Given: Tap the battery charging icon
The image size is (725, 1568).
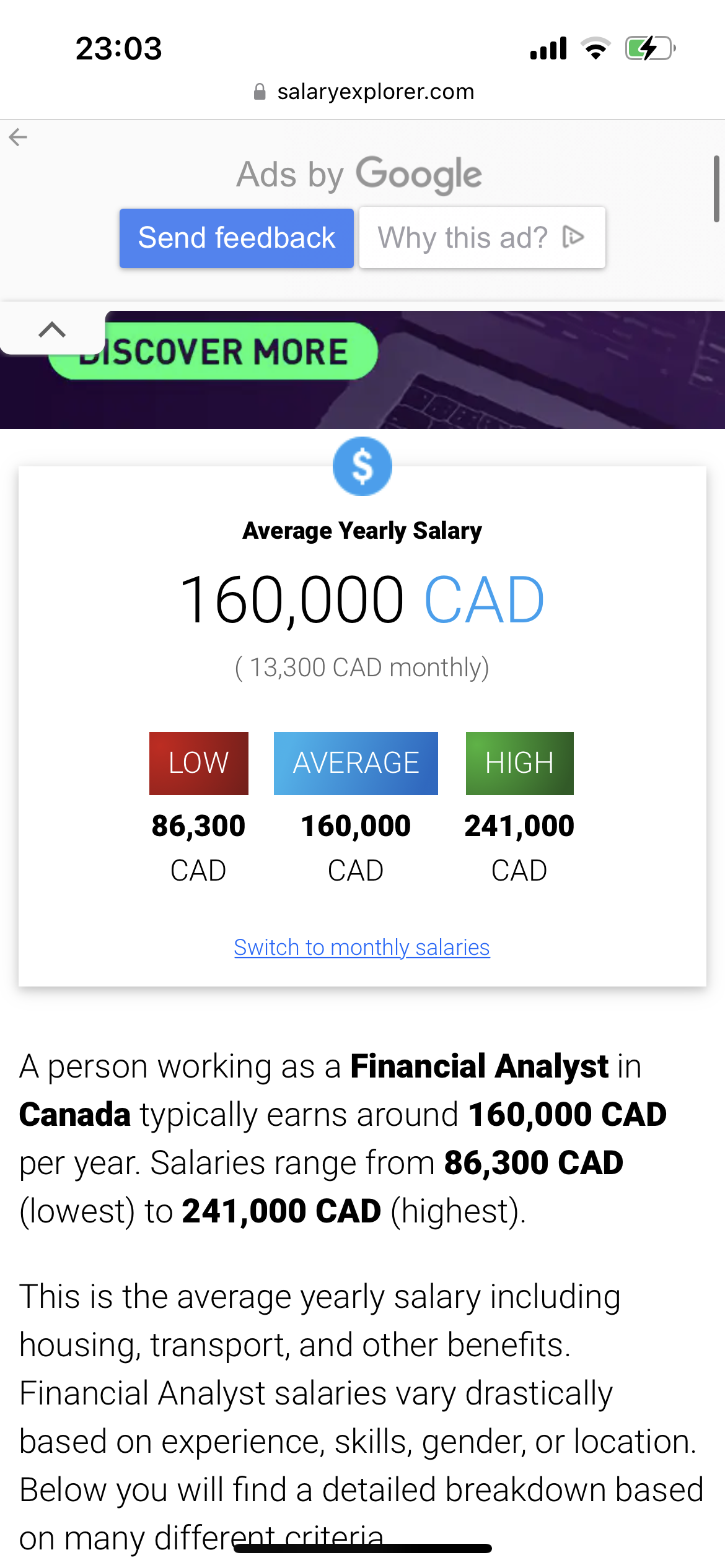Looking at the screenshot, I should click(649, 48).
